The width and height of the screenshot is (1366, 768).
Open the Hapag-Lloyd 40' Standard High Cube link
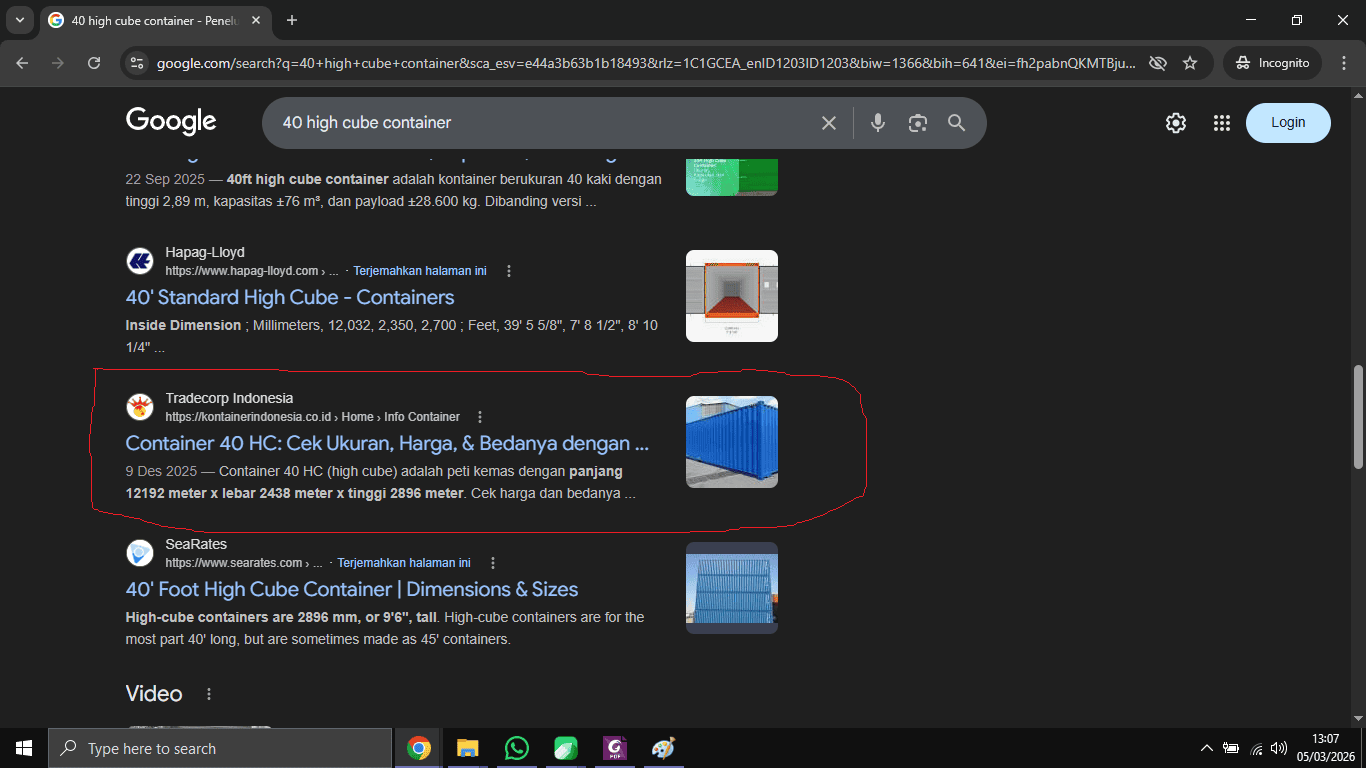point(290,297)
